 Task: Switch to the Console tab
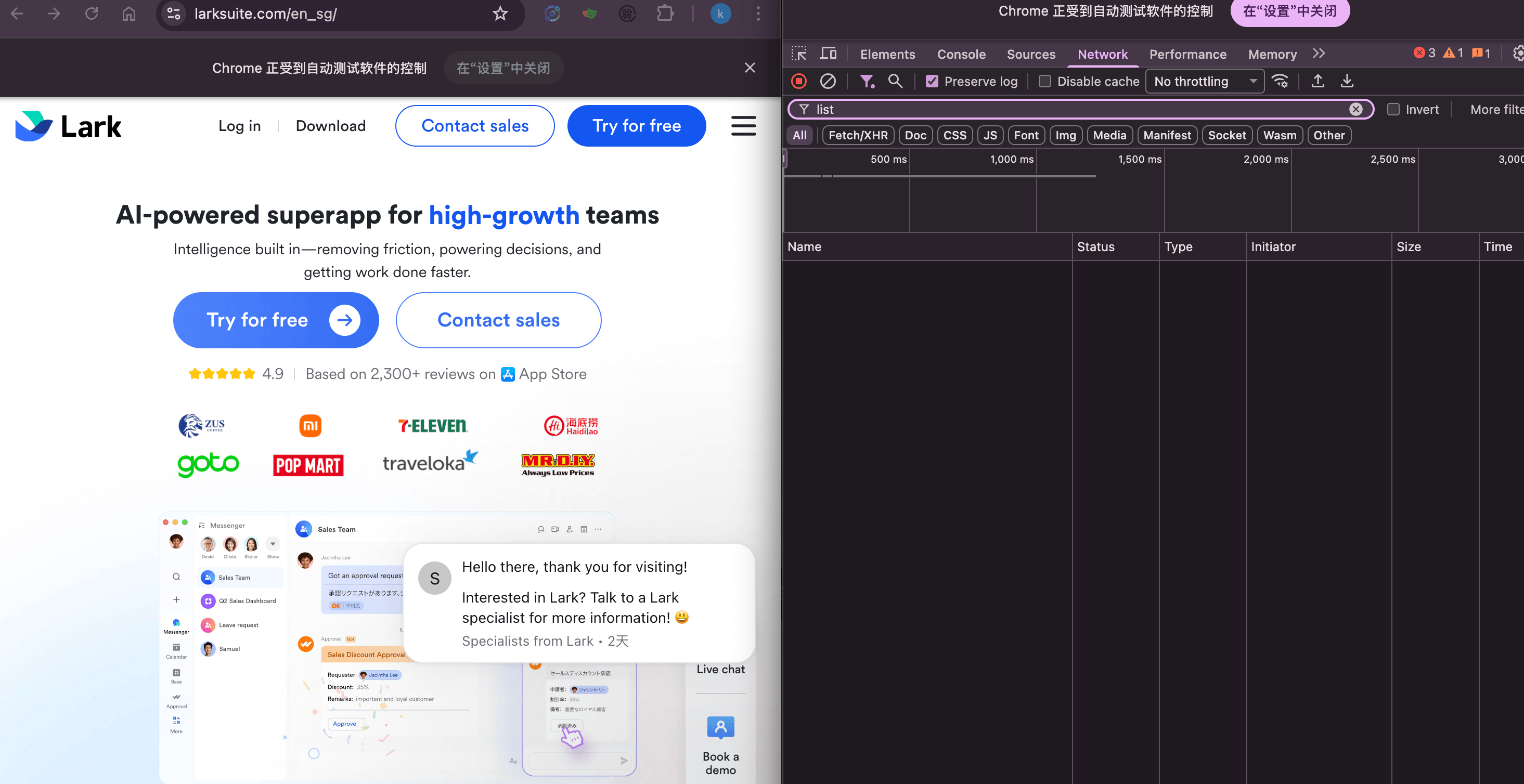coord(961,55)
